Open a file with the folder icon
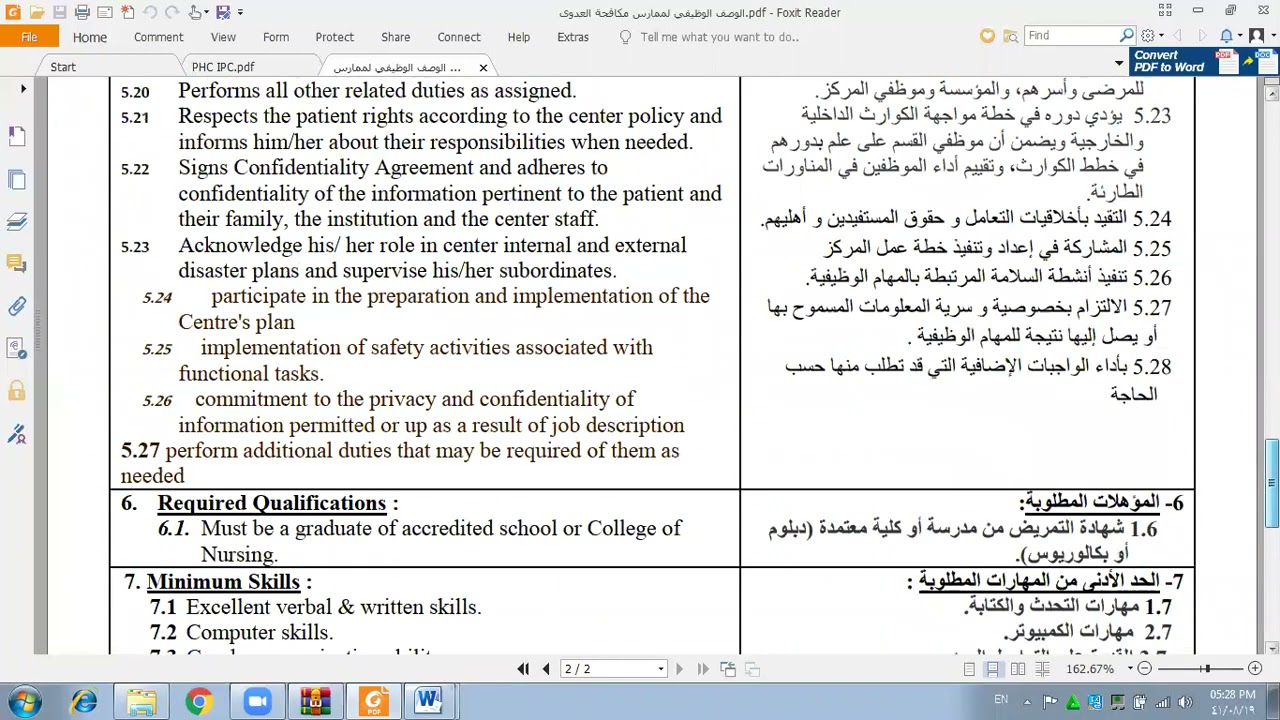This screenshot has height=720, width=1280. coord(36,12)
